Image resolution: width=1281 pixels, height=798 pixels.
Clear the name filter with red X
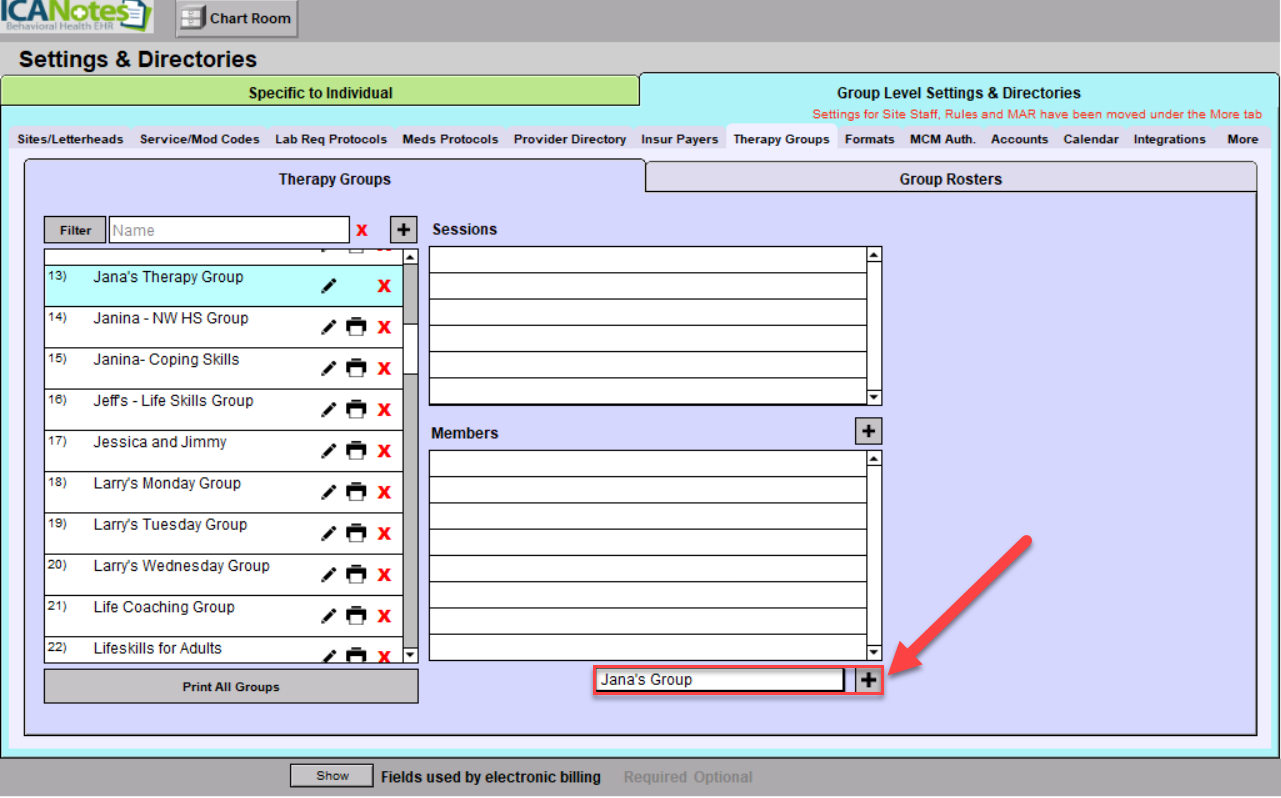tap(362, 231)
